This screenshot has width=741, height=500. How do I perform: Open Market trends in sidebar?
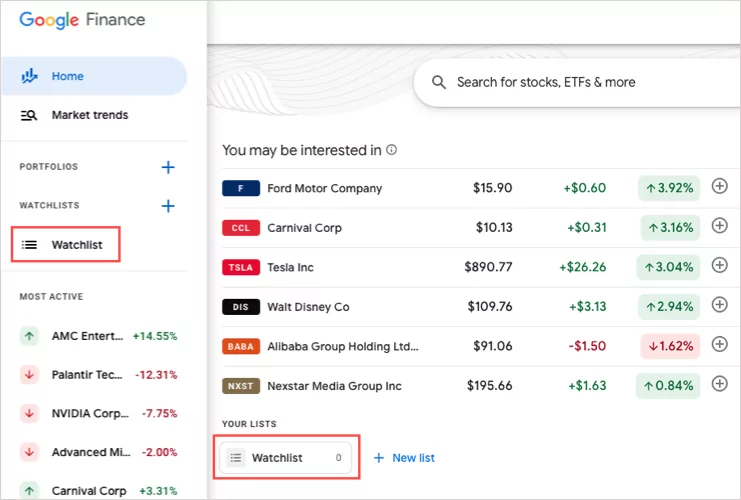click(x=89, y=115)
